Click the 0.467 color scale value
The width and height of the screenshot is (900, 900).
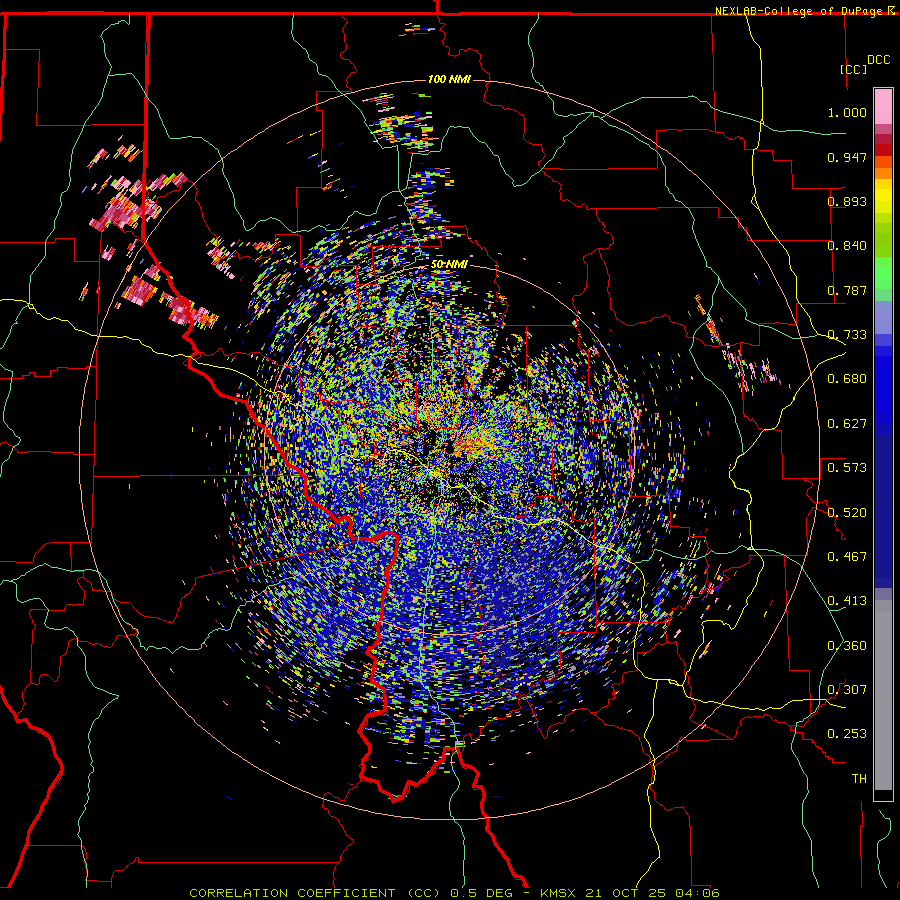tap(847, 557)
